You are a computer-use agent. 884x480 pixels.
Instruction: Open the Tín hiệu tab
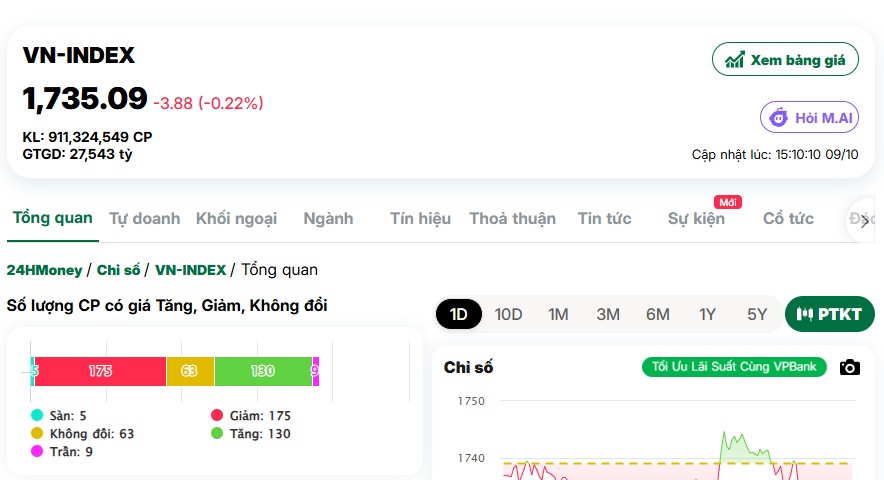(x=420, y=218)
